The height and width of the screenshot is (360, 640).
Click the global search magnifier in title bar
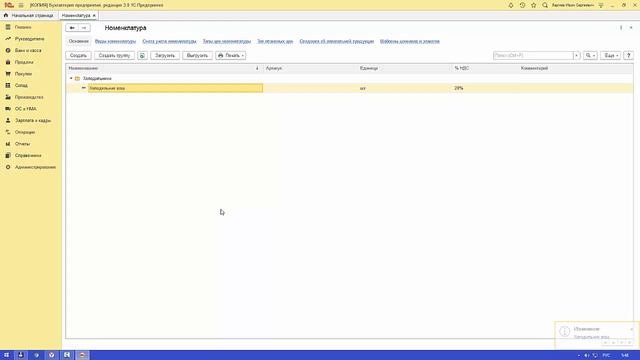[x=545, y=5]
